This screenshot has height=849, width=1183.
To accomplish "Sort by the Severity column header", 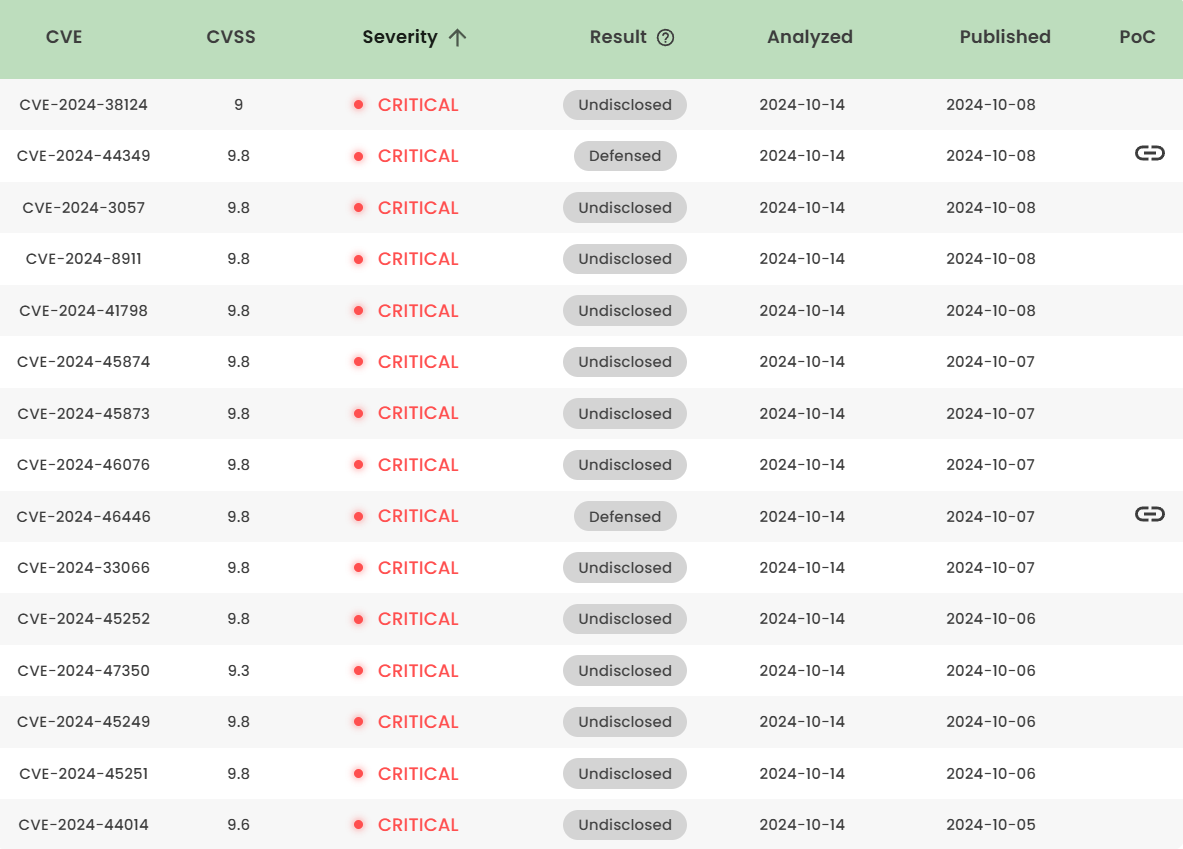I will [x=400, y=37].
